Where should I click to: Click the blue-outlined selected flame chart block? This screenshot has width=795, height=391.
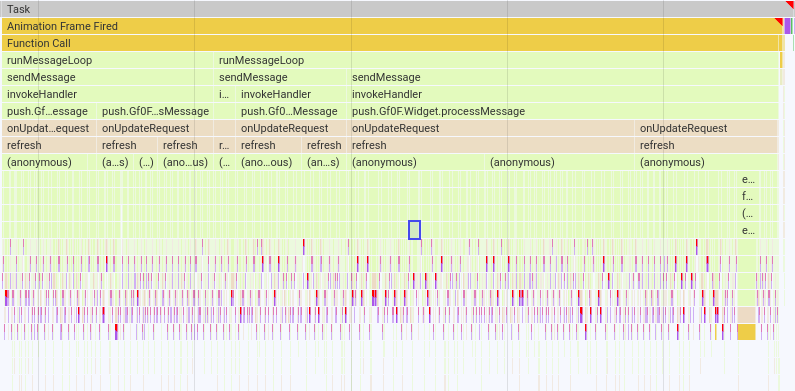[414, 230]
